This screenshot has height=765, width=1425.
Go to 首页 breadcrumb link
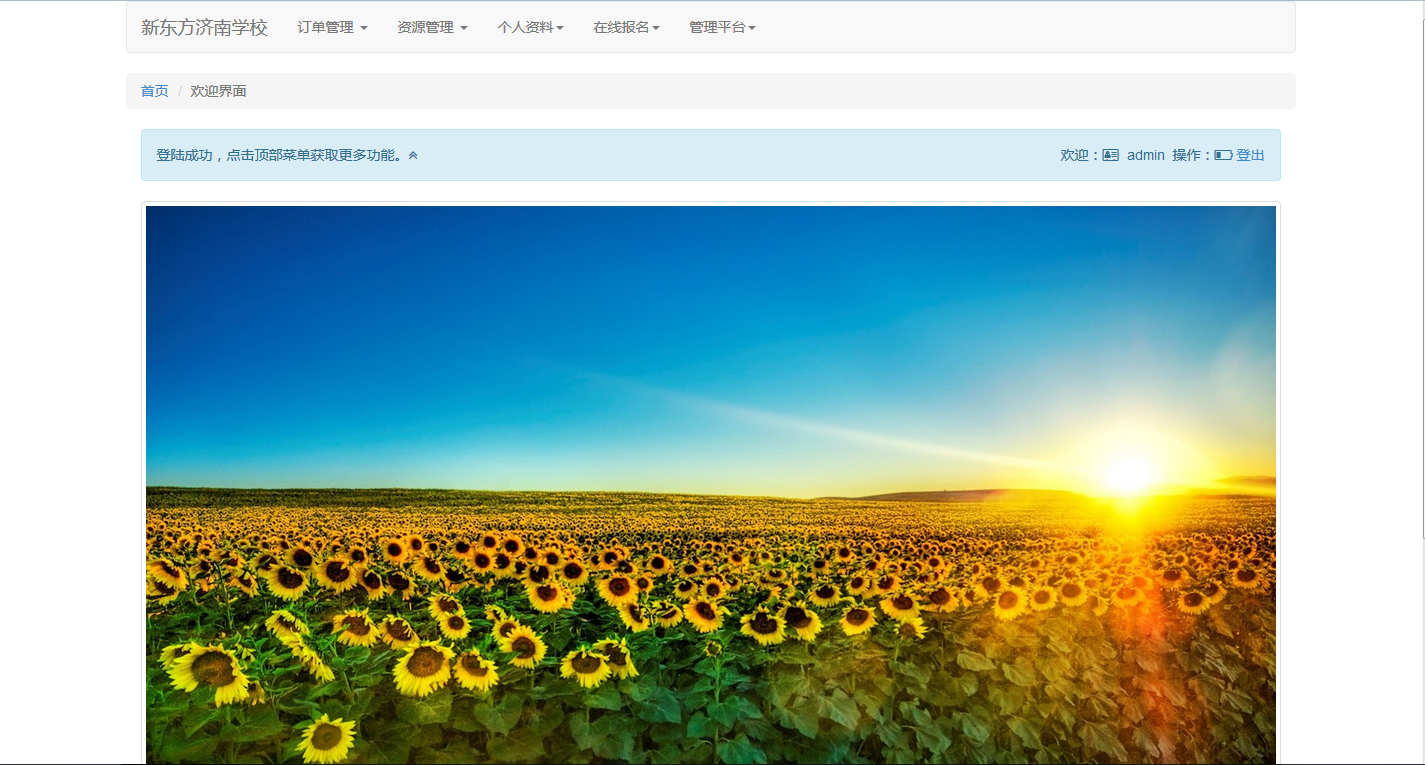coord(154,91)
